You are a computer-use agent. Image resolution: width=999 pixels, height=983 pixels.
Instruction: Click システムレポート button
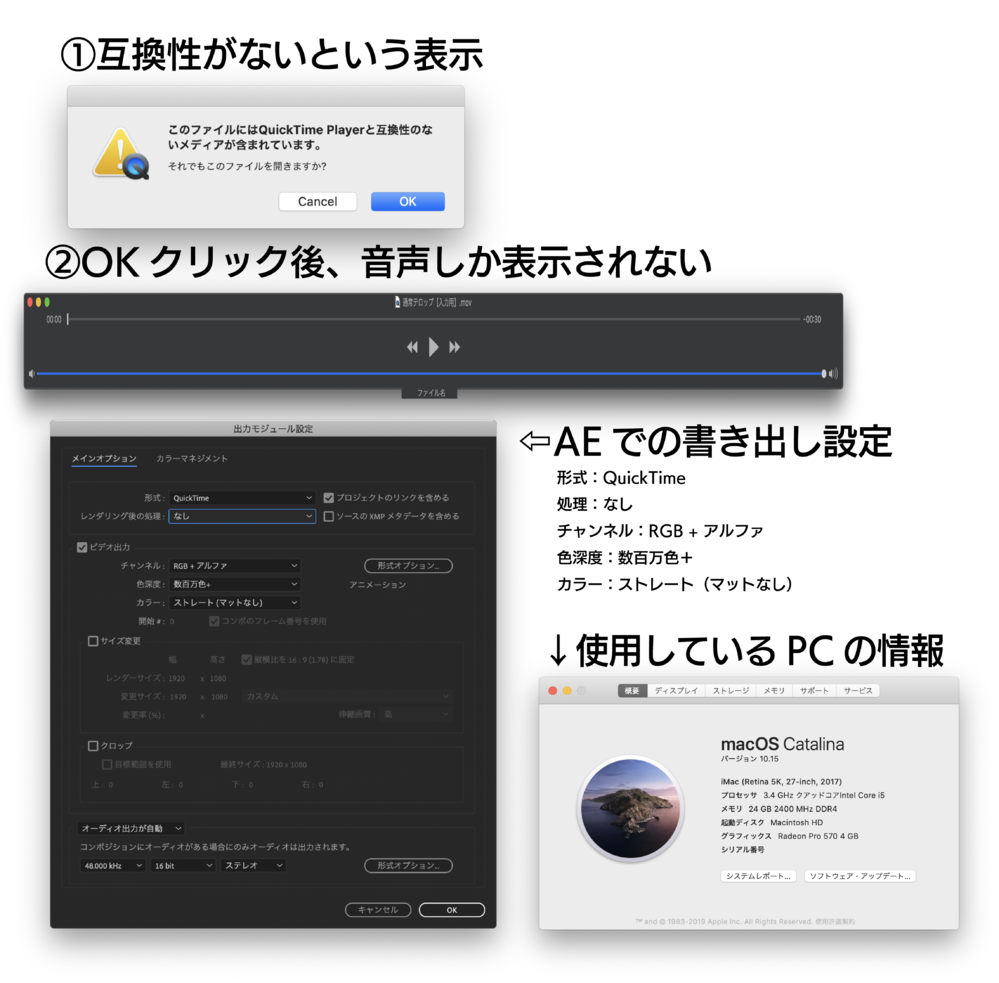pyautogui.click(x=758, y=877)
